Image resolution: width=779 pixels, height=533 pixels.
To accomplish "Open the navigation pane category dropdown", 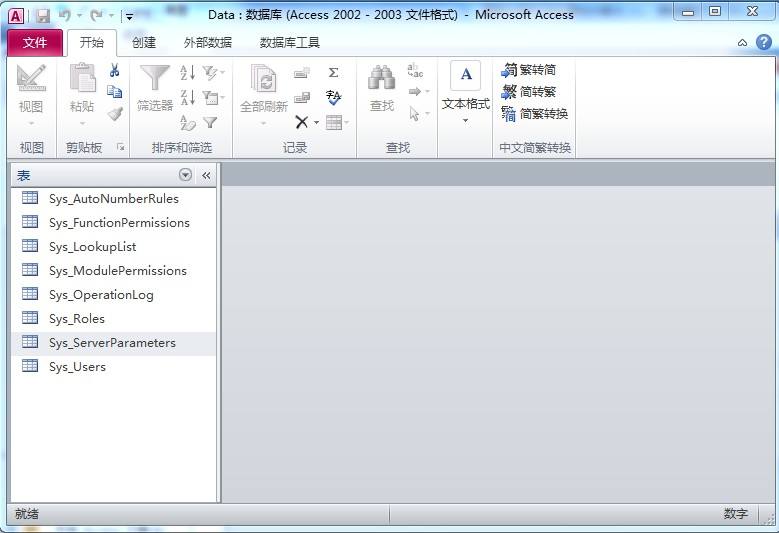I will click(186, 175).
